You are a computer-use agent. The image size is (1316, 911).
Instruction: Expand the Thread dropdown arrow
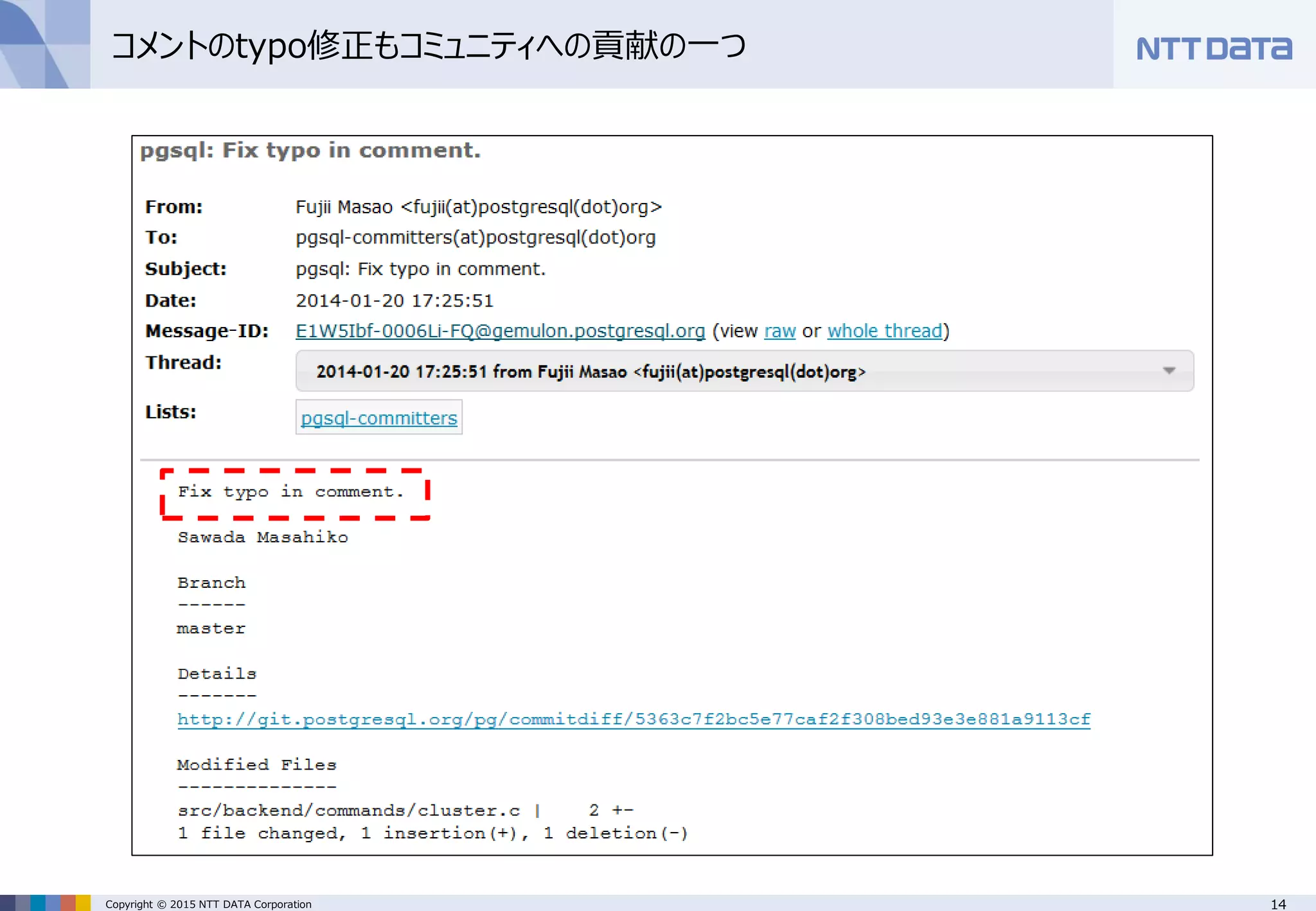1169,371
